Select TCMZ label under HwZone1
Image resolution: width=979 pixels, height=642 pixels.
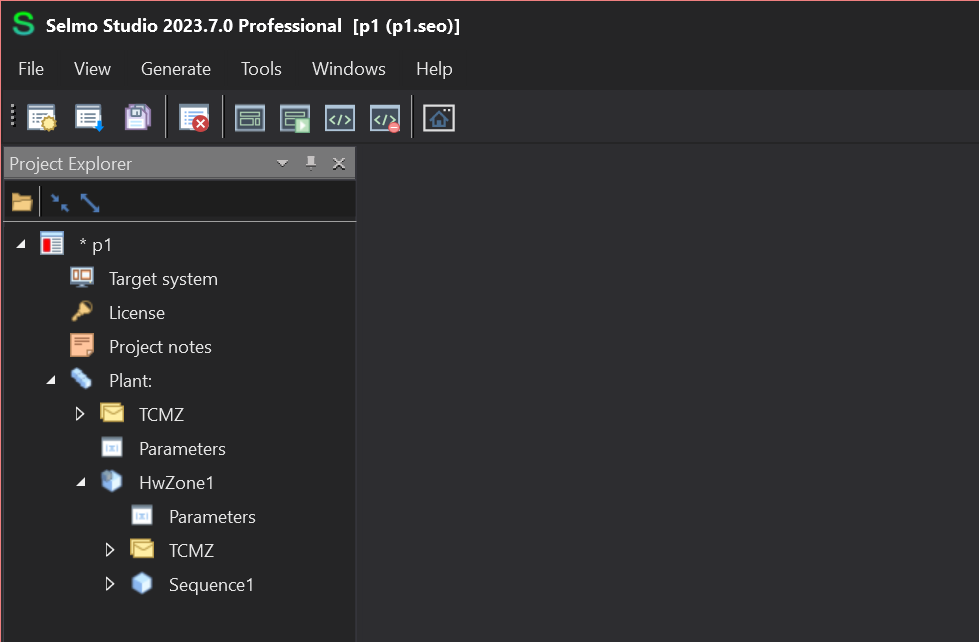(192, 551)
